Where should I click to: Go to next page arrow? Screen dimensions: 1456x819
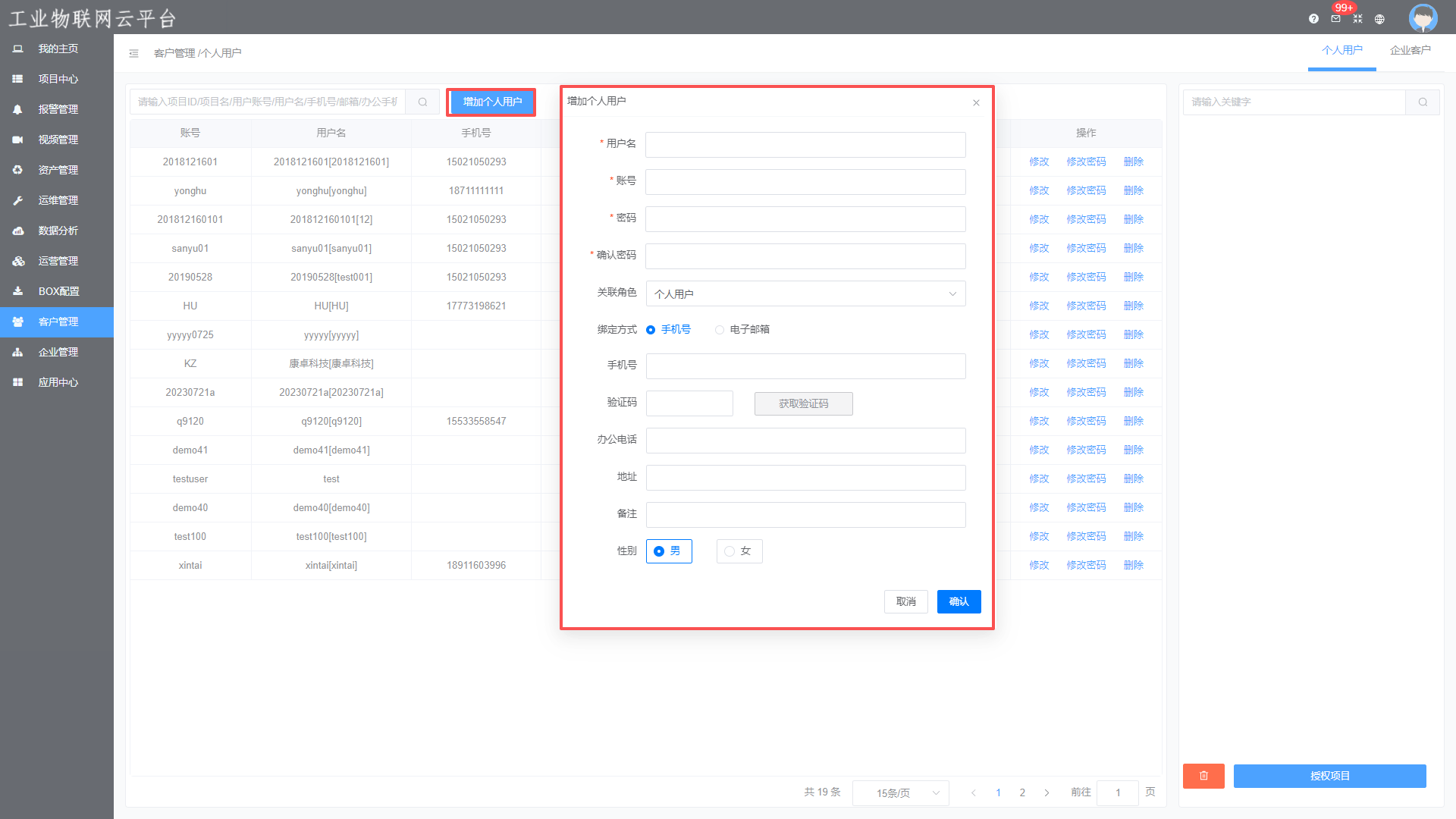(1046, 793)
